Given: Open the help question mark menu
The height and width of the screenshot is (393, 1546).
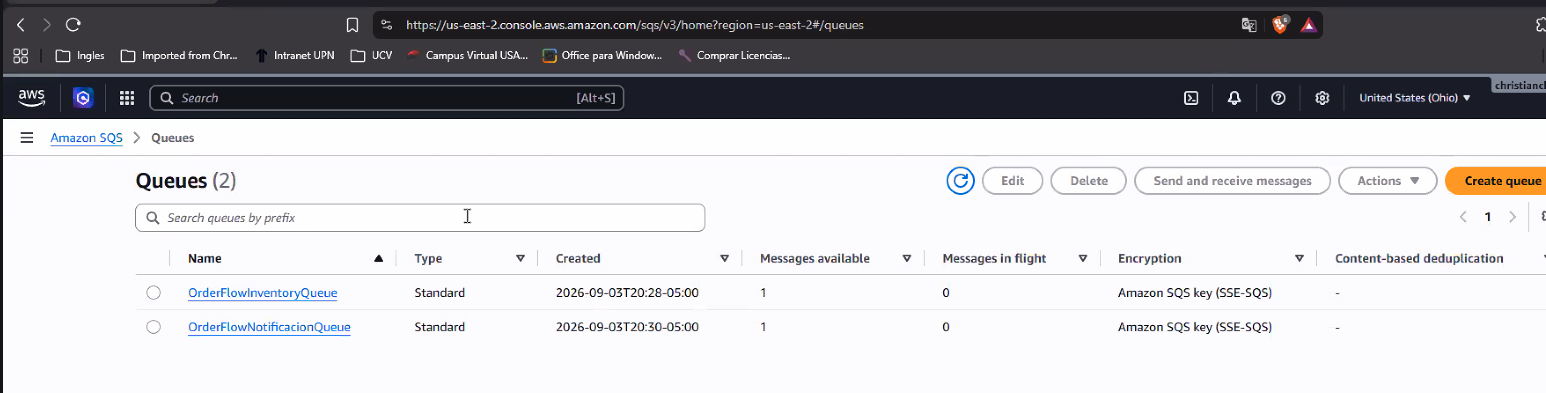Looking at the screenshot, I should (1278, 98).
